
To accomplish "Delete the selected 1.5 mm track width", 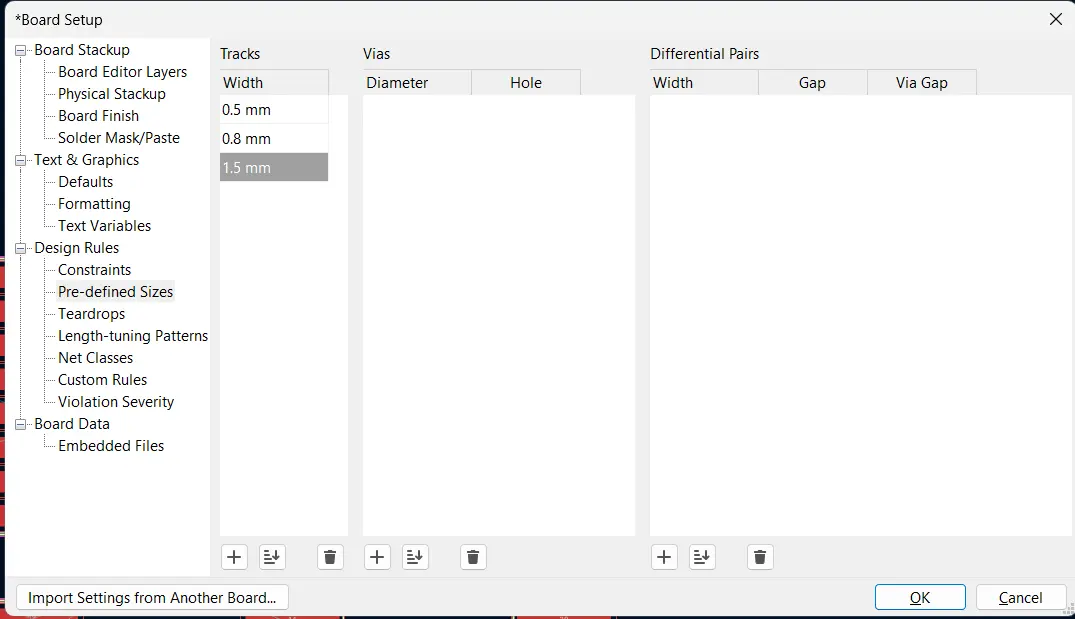I will click(x=330, y=557).
